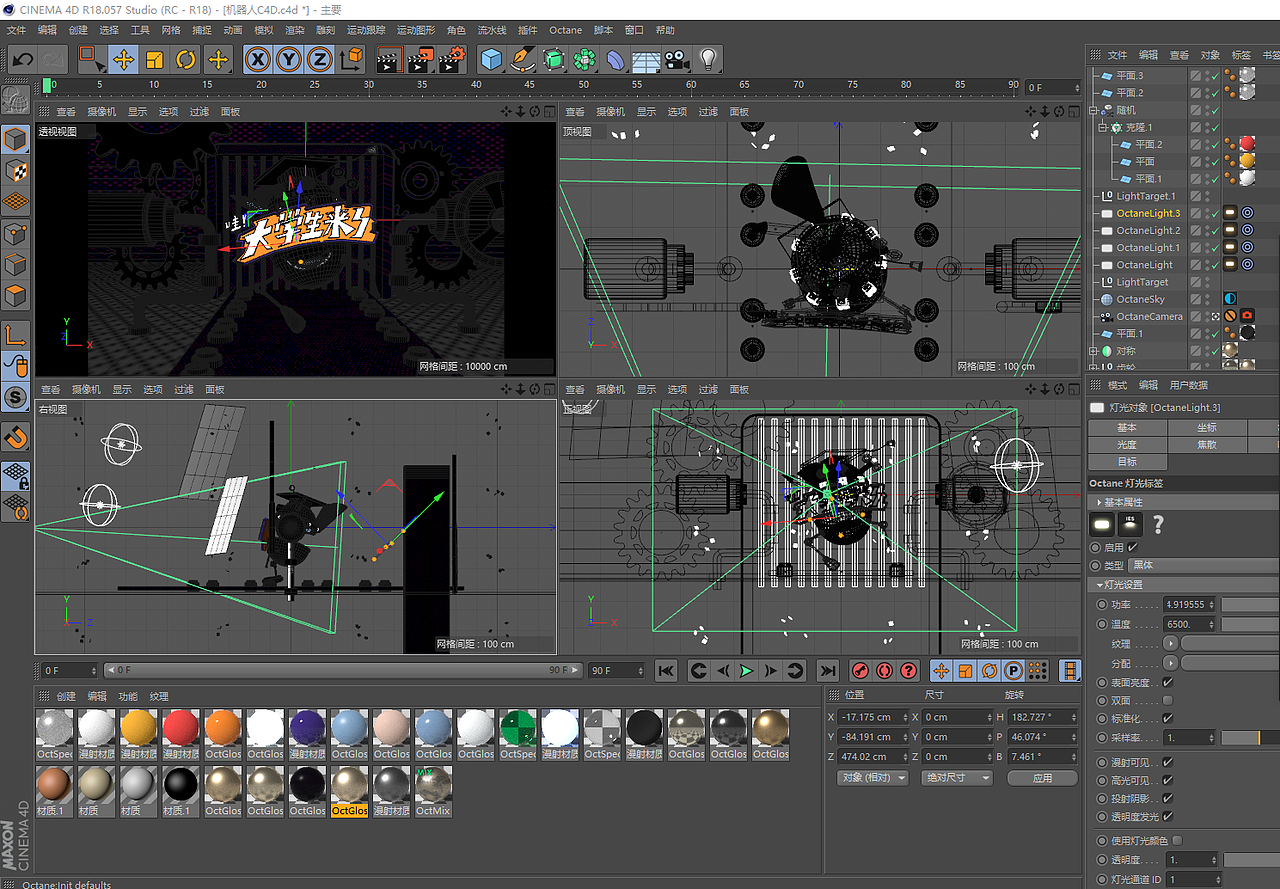
Task: Jump to the start of animation
Action: [667, 670]
